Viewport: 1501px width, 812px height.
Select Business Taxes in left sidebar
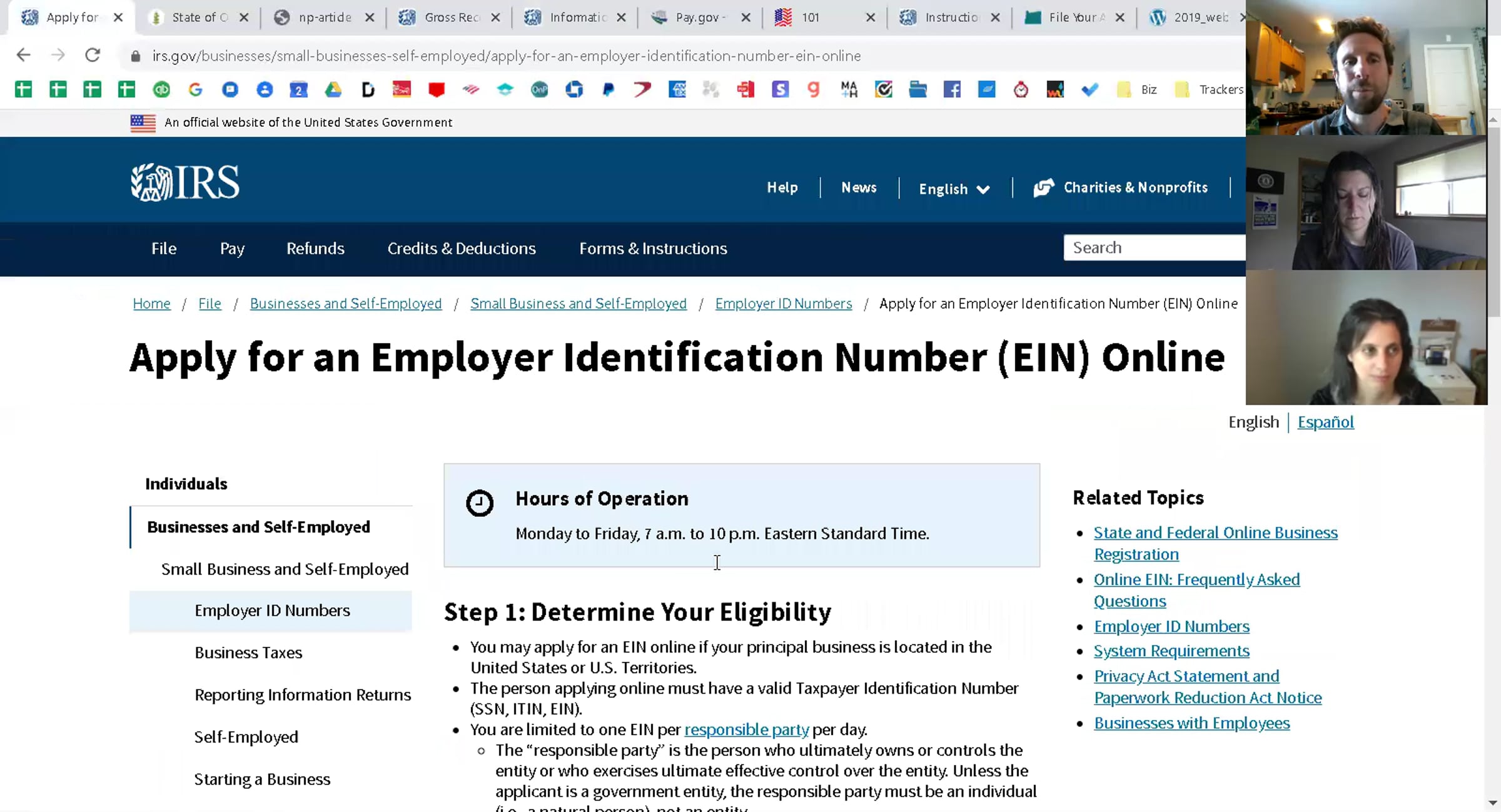point(248,653)
